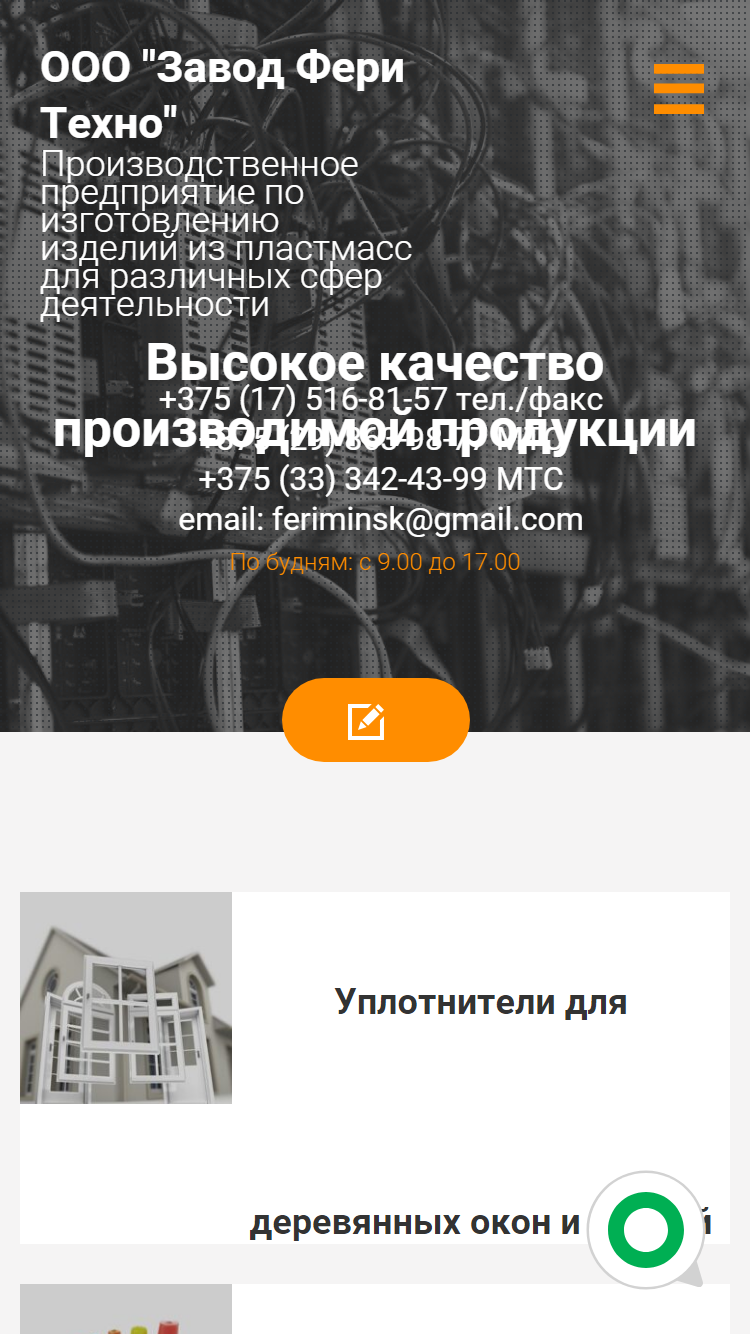Click the Высокое качество hero heading
Screen dimensions: 750x1334
[x=375, y=363]
